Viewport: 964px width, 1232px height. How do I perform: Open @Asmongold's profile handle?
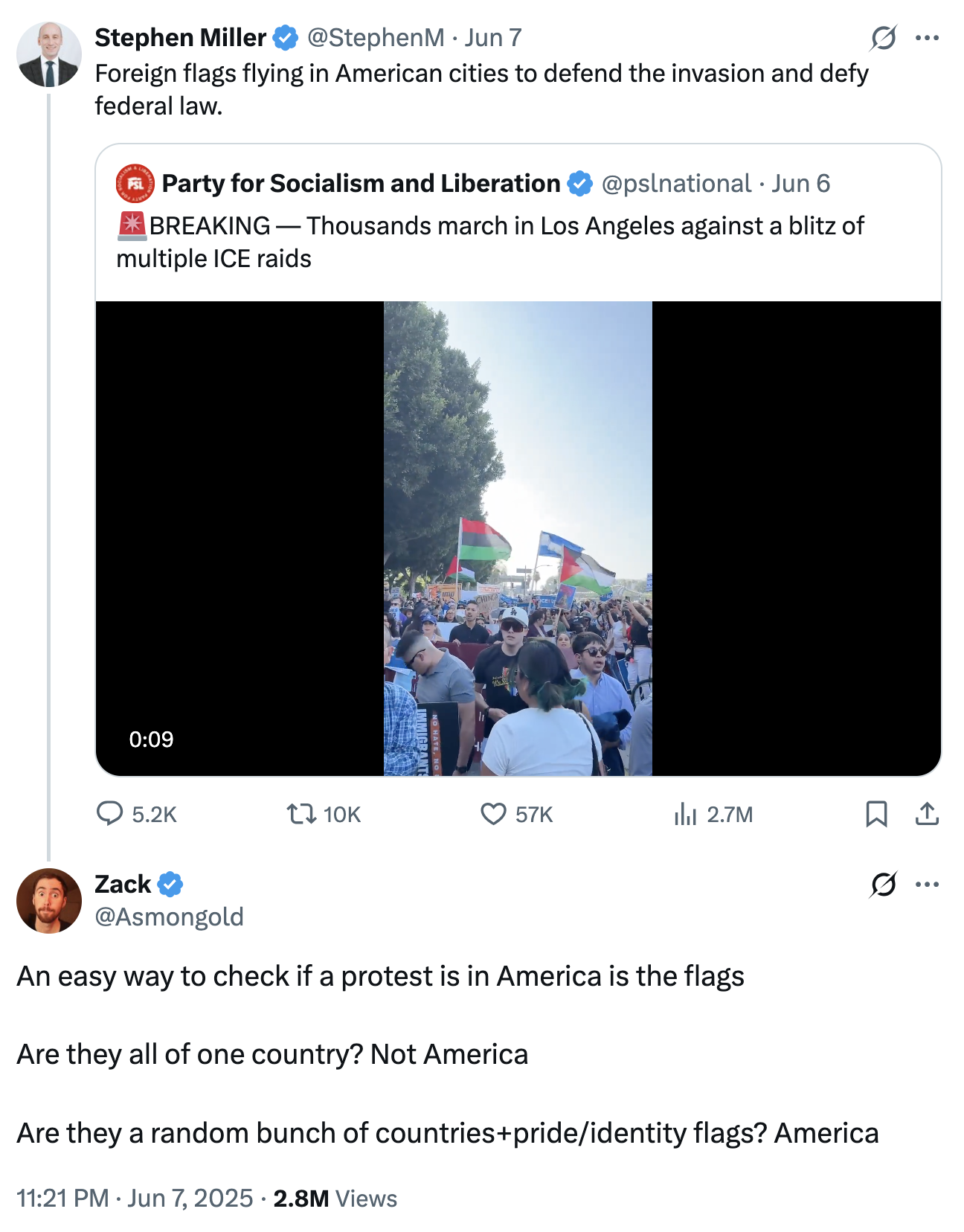point(167,917)
